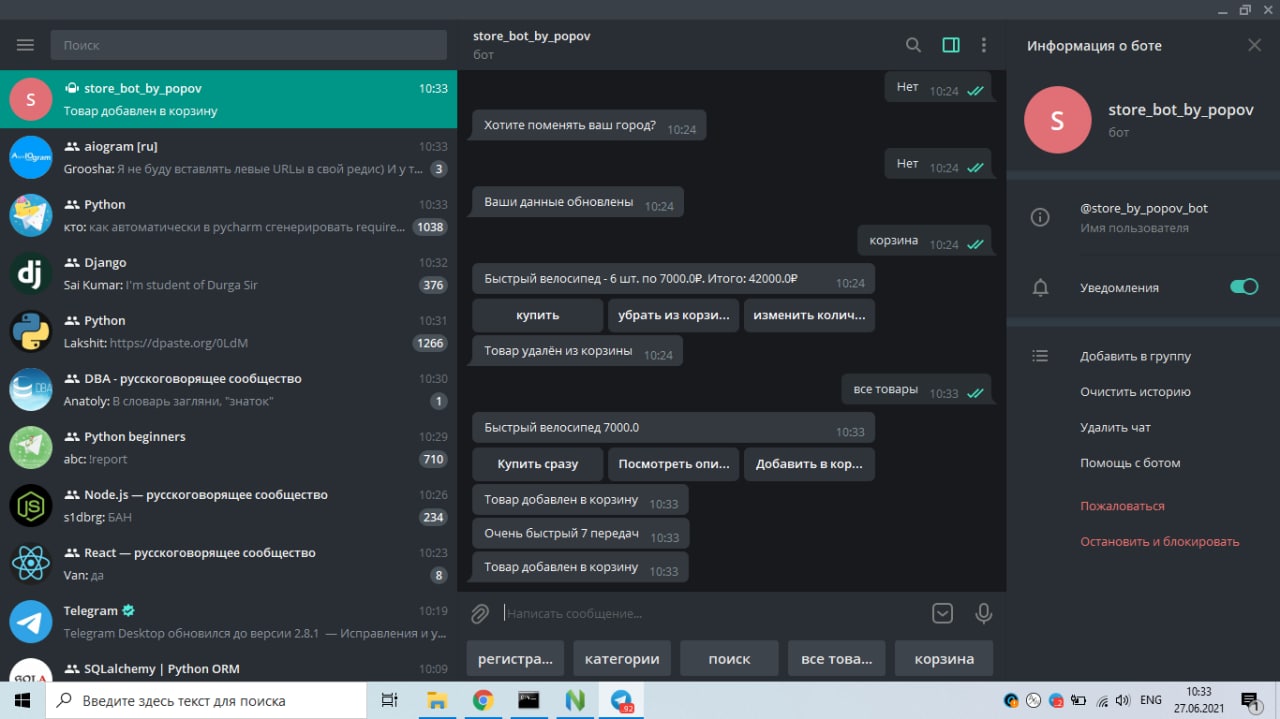Image resolution: width=1280 pixels, height=719 pixels.
Task: Open the DBA русскоговорящее сообщество chat
Action: coord(228,390)
